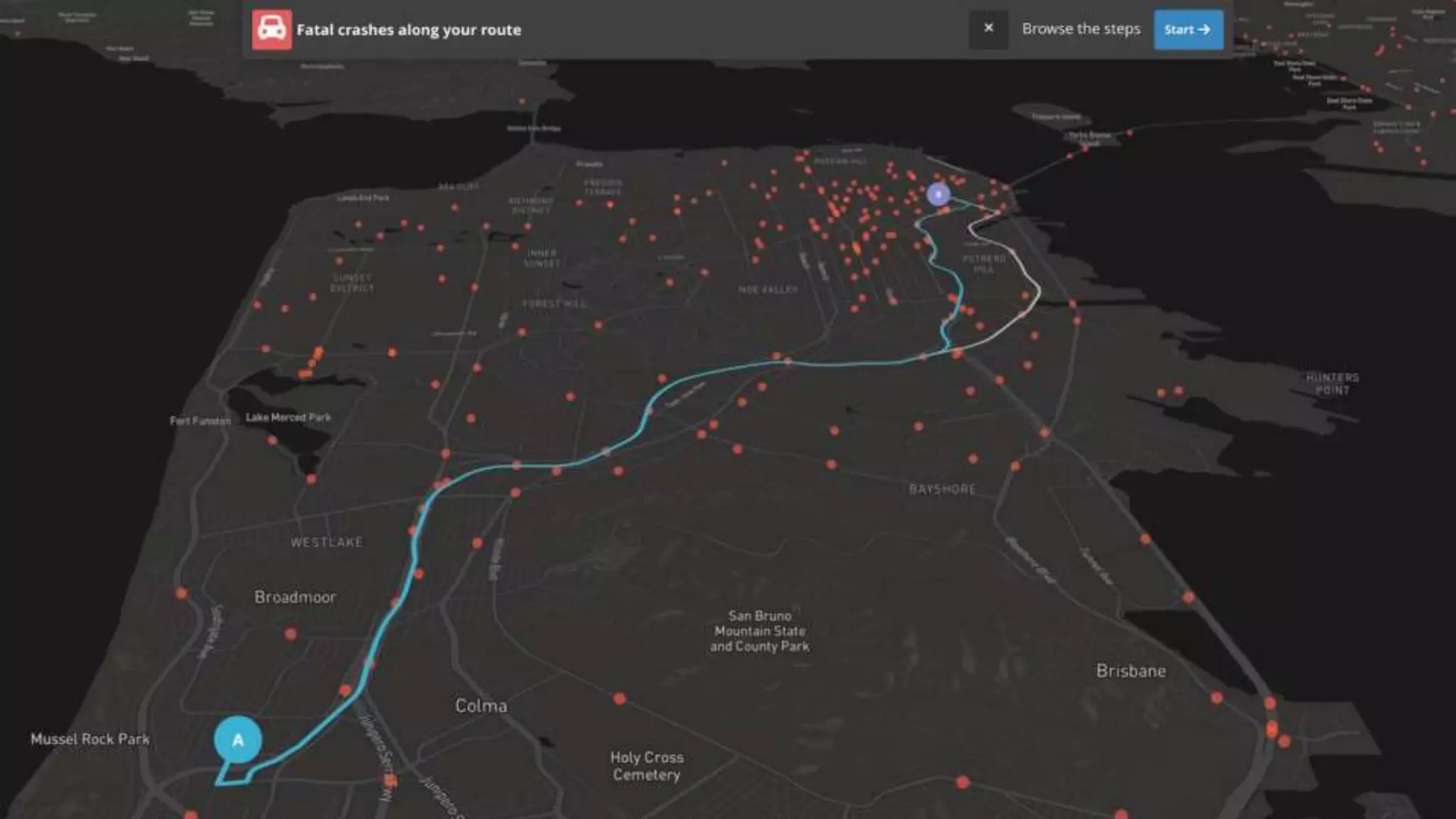Image resolution: width=1456 pixels, height=819 pixels.
Task: Click crash dot northeast of Colma label
Action: point(619,699)
